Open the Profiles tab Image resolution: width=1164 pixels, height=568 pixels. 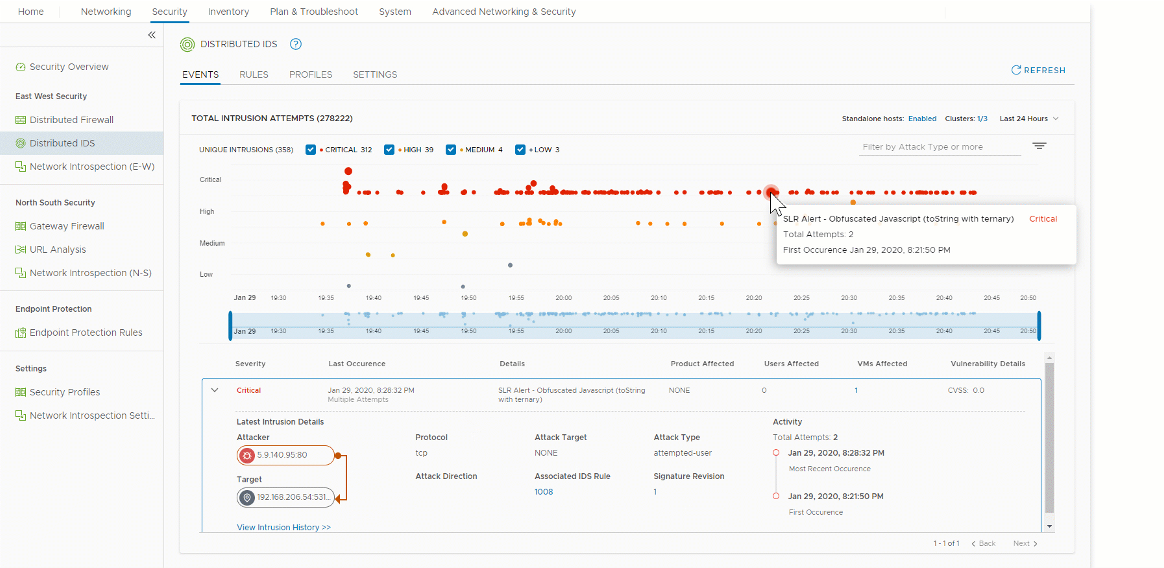coord(310,75)
